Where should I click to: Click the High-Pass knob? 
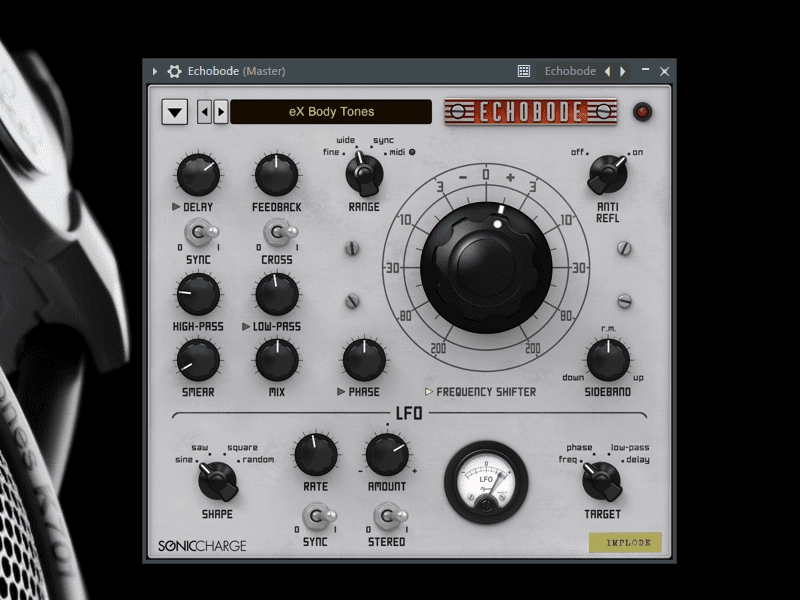coord(198,294)
